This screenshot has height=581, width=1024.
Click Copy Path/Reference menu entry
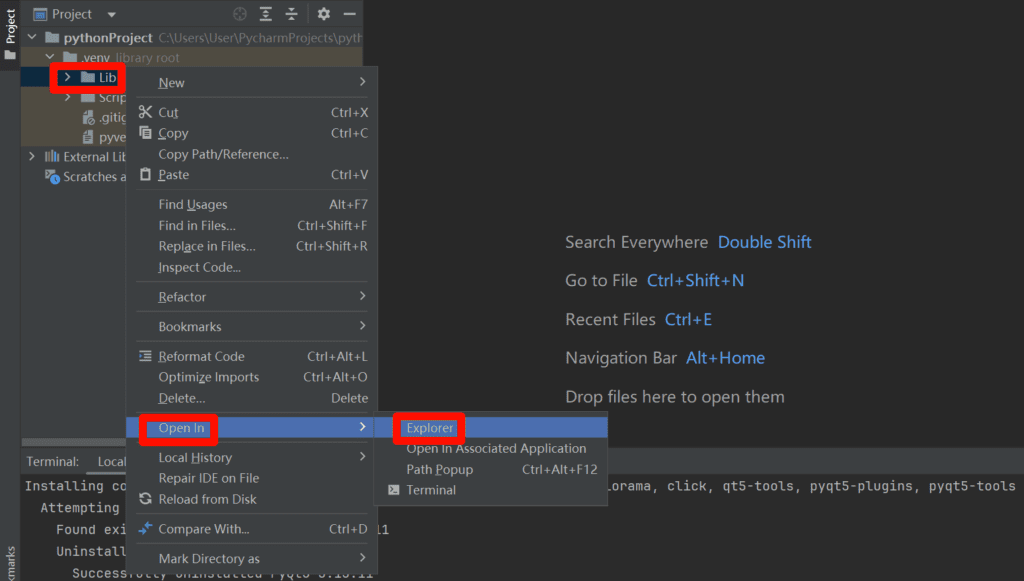[223, 154]
